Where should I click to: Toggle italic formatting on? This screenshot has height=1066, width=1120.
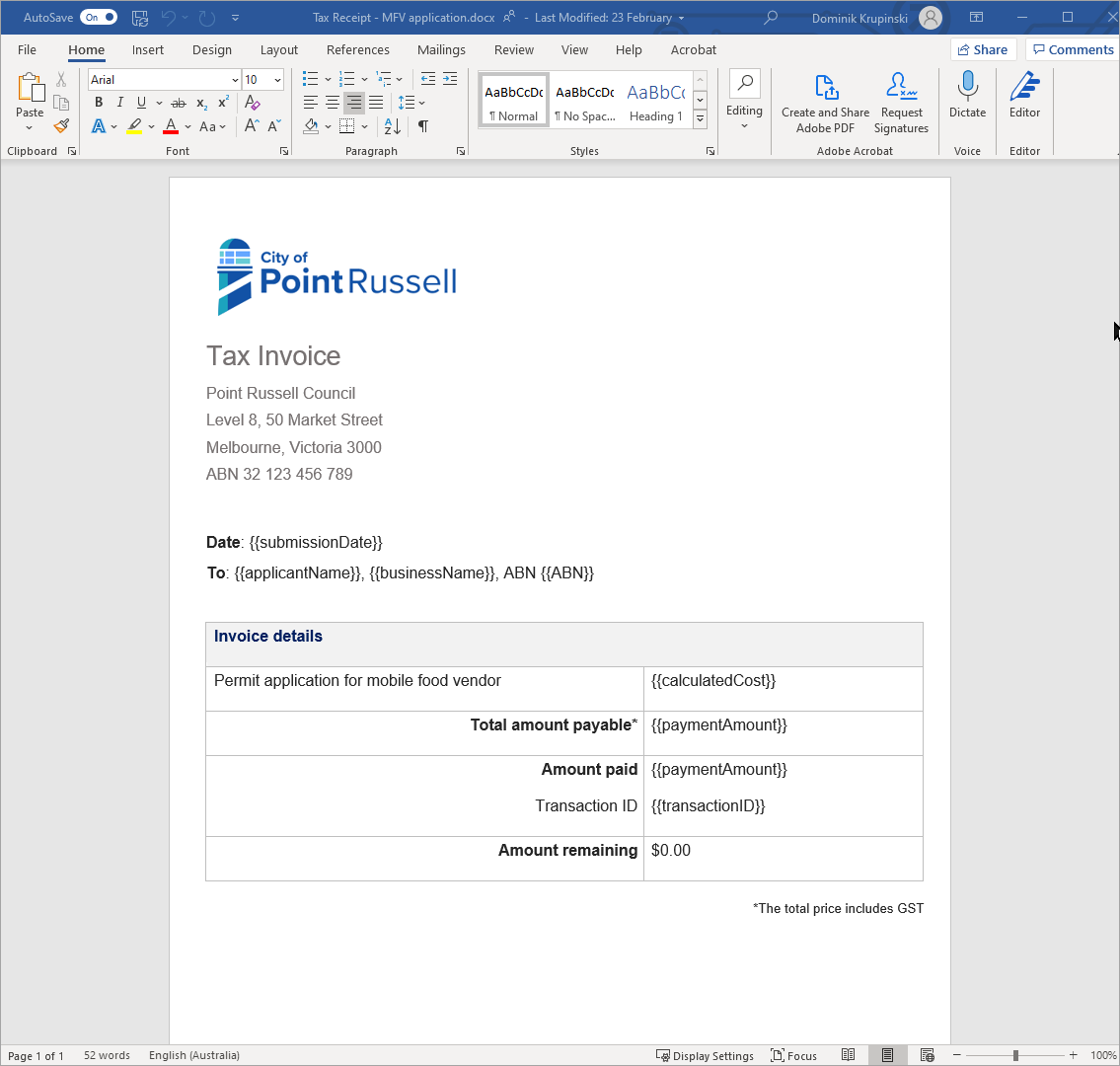point(119,102)
